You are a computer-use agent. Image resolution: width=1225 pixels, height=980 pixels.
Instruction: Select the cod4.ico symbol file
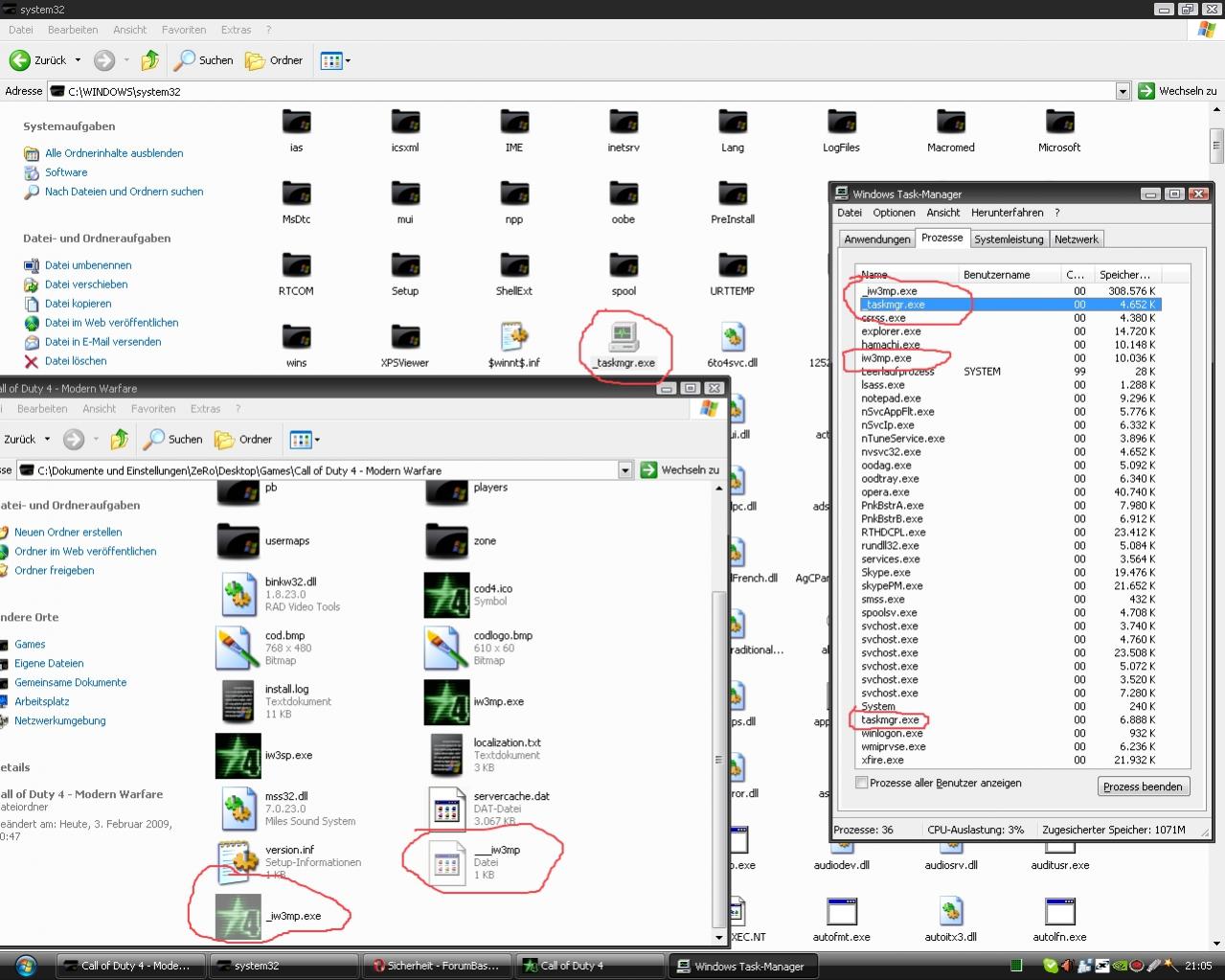coord(468,595)
